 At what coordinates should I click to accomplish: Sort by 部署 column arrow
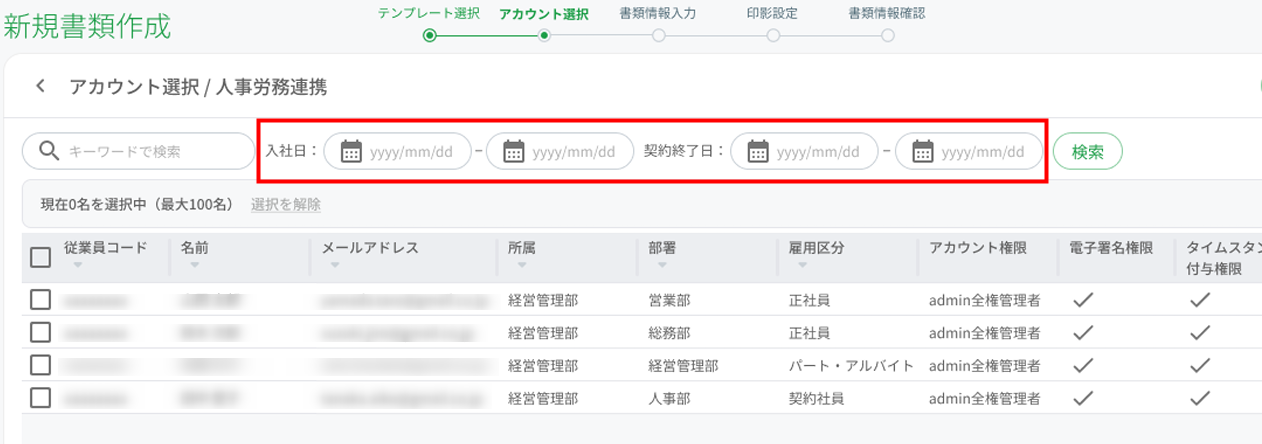click(661, 266)
